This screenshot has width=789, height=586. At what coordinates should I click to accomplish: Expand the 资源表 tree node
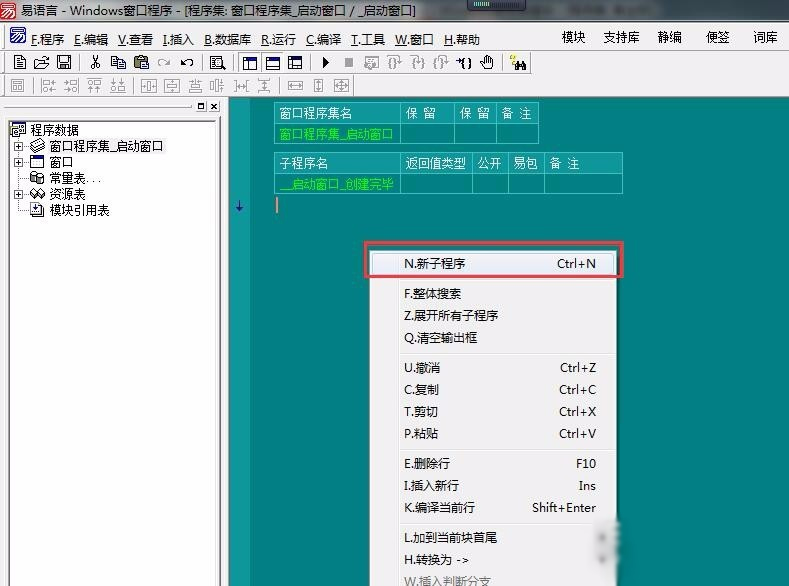[x=19, y=194]
